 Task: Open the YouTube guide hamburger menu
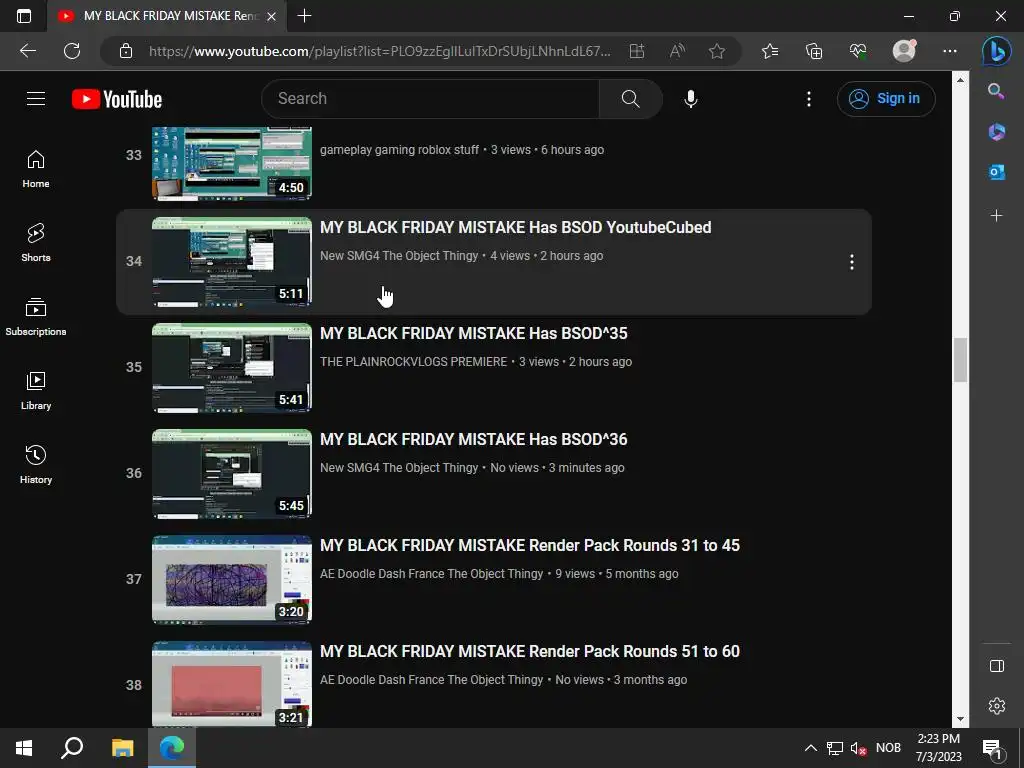(x=36, y=99)
